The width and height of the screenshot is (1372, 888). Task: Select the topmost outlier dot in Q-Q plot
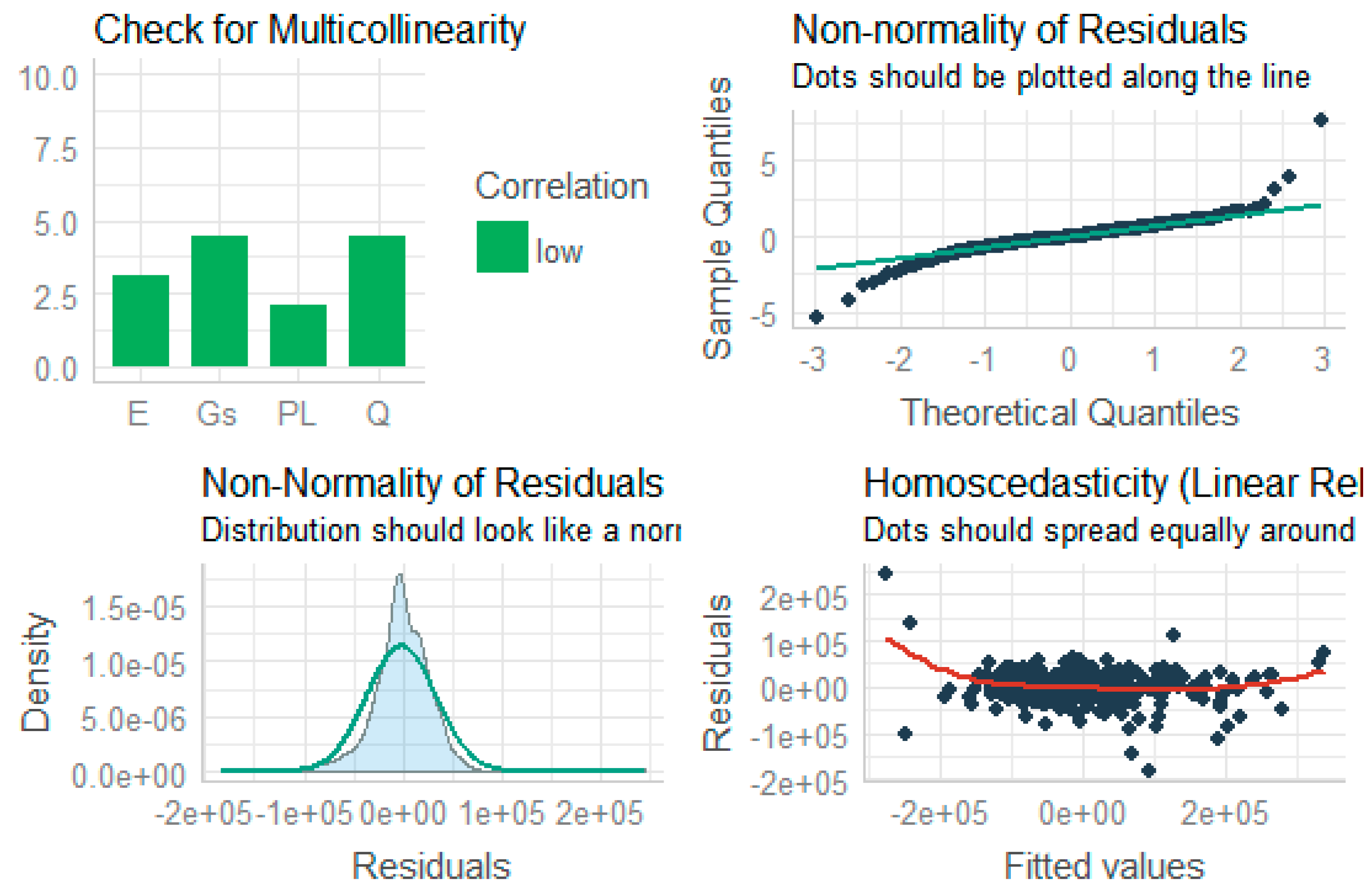1321,120
